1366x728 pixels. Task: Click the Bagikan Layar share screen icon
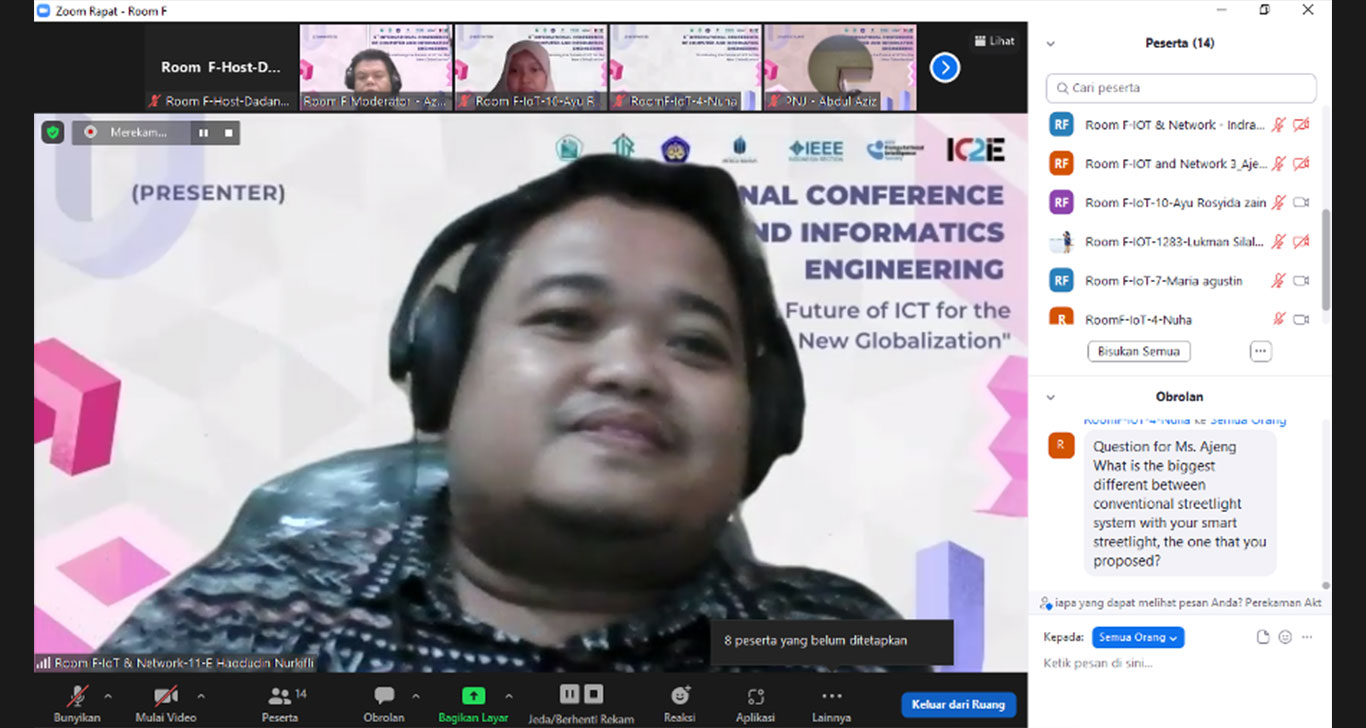473,696
